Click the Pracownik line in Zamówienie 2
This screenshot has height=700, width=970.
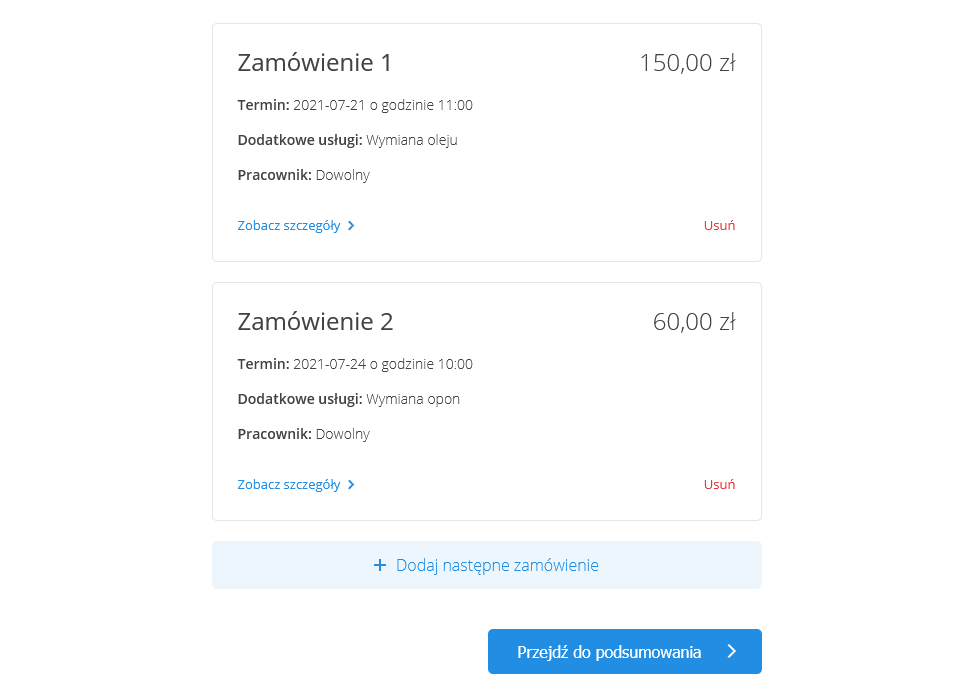304,434
